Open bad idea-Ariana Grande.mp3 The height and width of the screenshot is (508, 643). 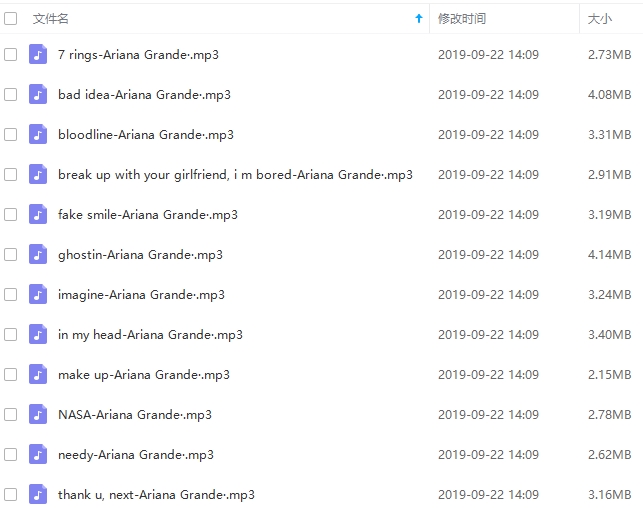(x=144, y=95)
